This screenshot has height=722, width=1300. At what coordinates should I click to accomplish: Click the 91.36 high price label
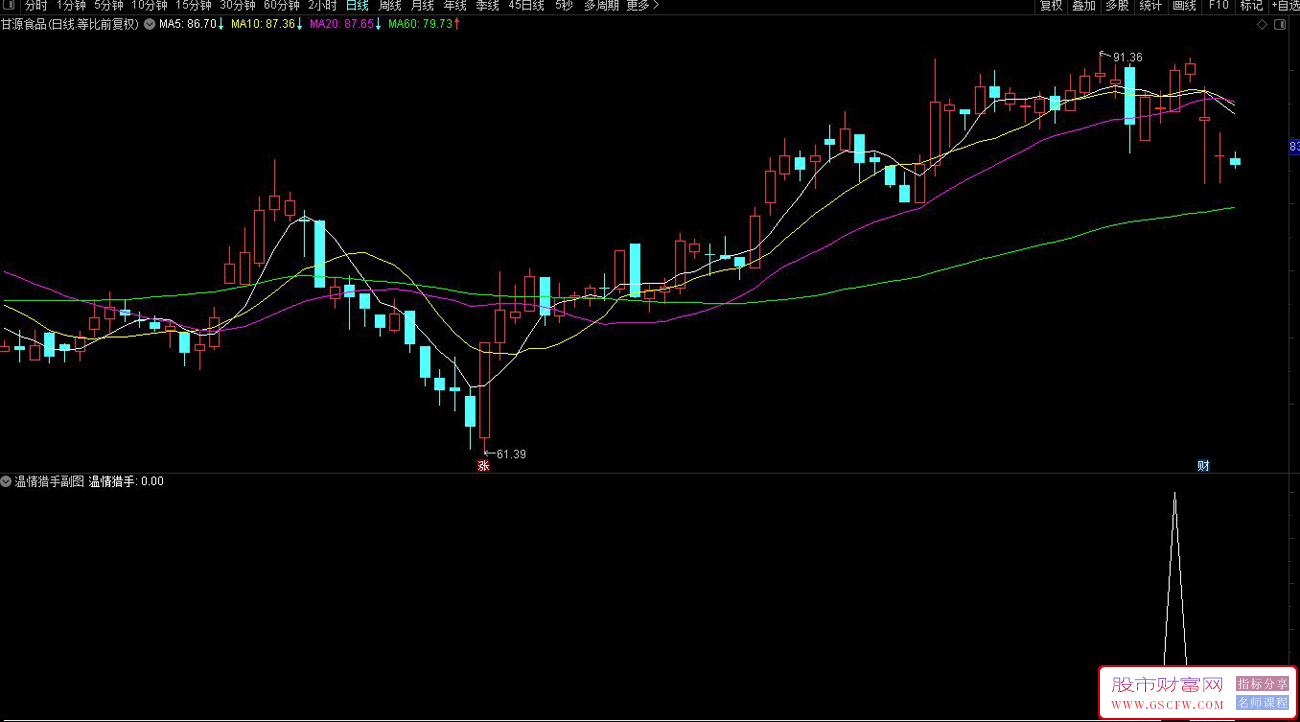tap(1127, 58)
